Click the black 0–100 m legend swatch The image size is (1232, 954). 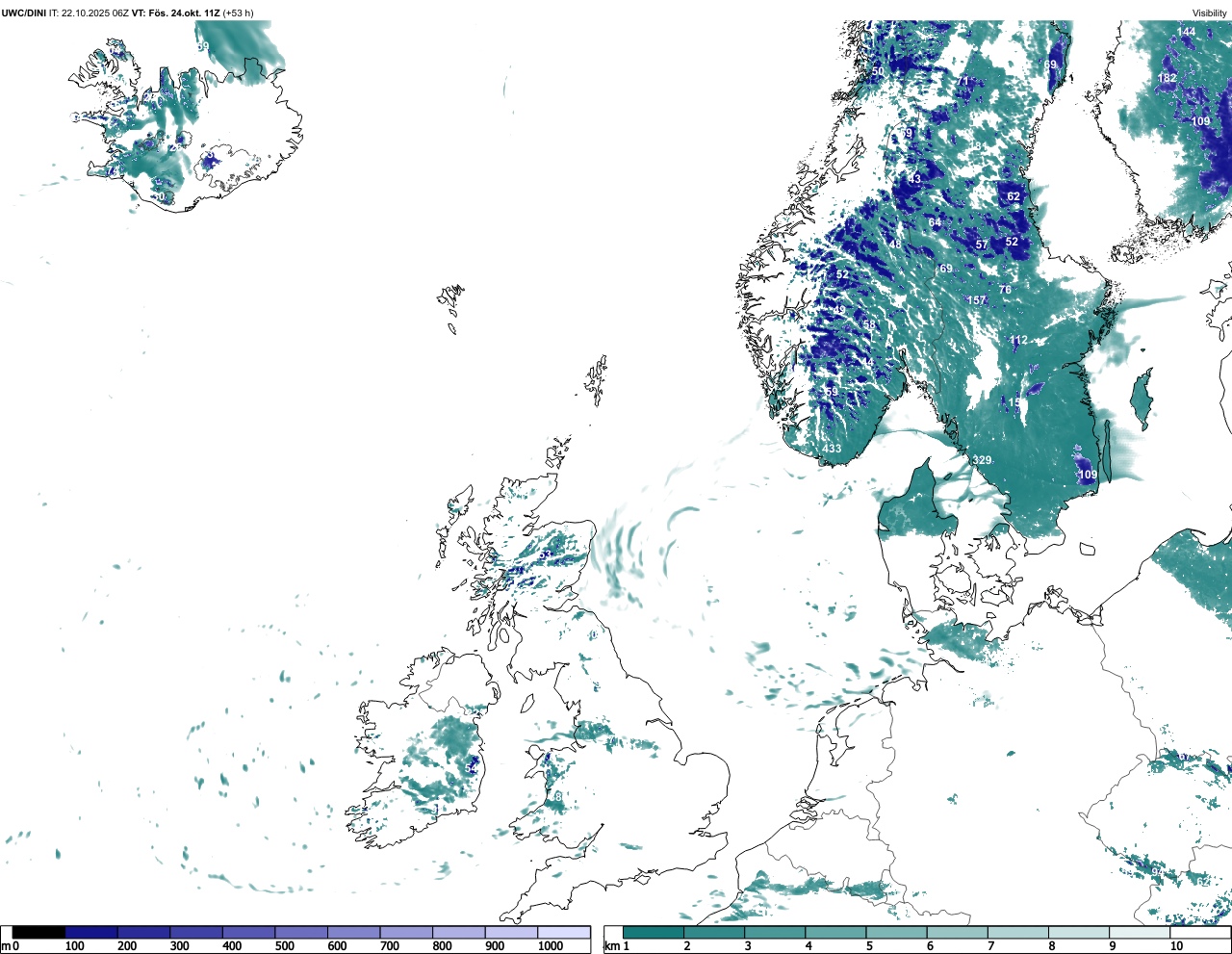click(x=38, y=932)
